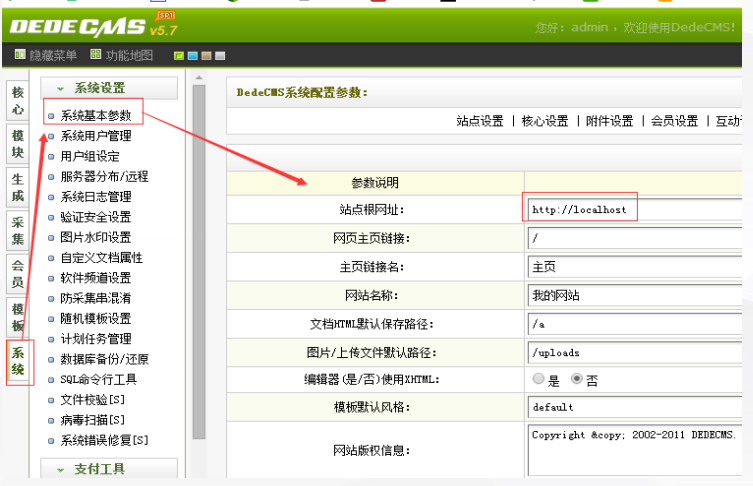Click the 模板默认风格 input field
Image resolution: width=753 pixels, height=486 pixels.
635,407
